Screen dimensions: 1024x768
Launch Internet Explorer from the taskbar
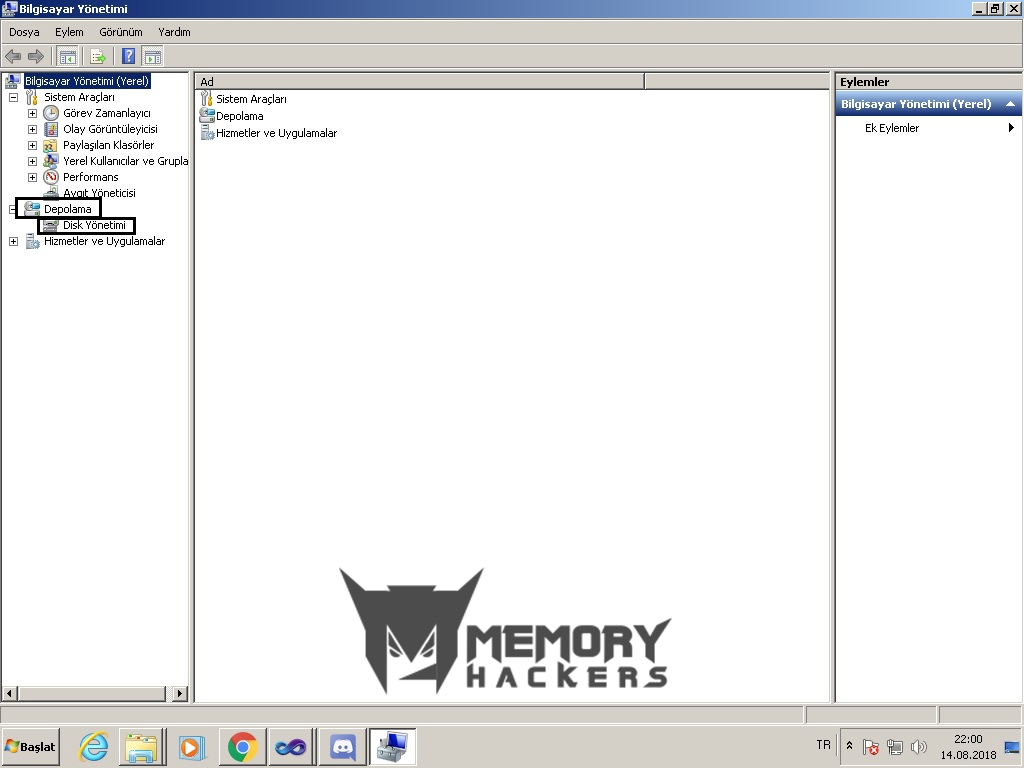(93, 746)
